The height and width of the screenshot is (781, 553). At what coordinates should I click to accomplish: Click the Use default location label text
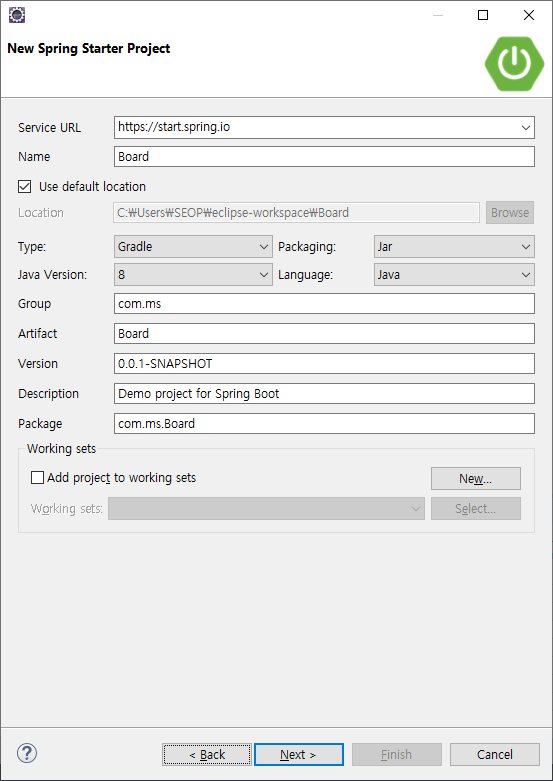(x=93, y=187)
